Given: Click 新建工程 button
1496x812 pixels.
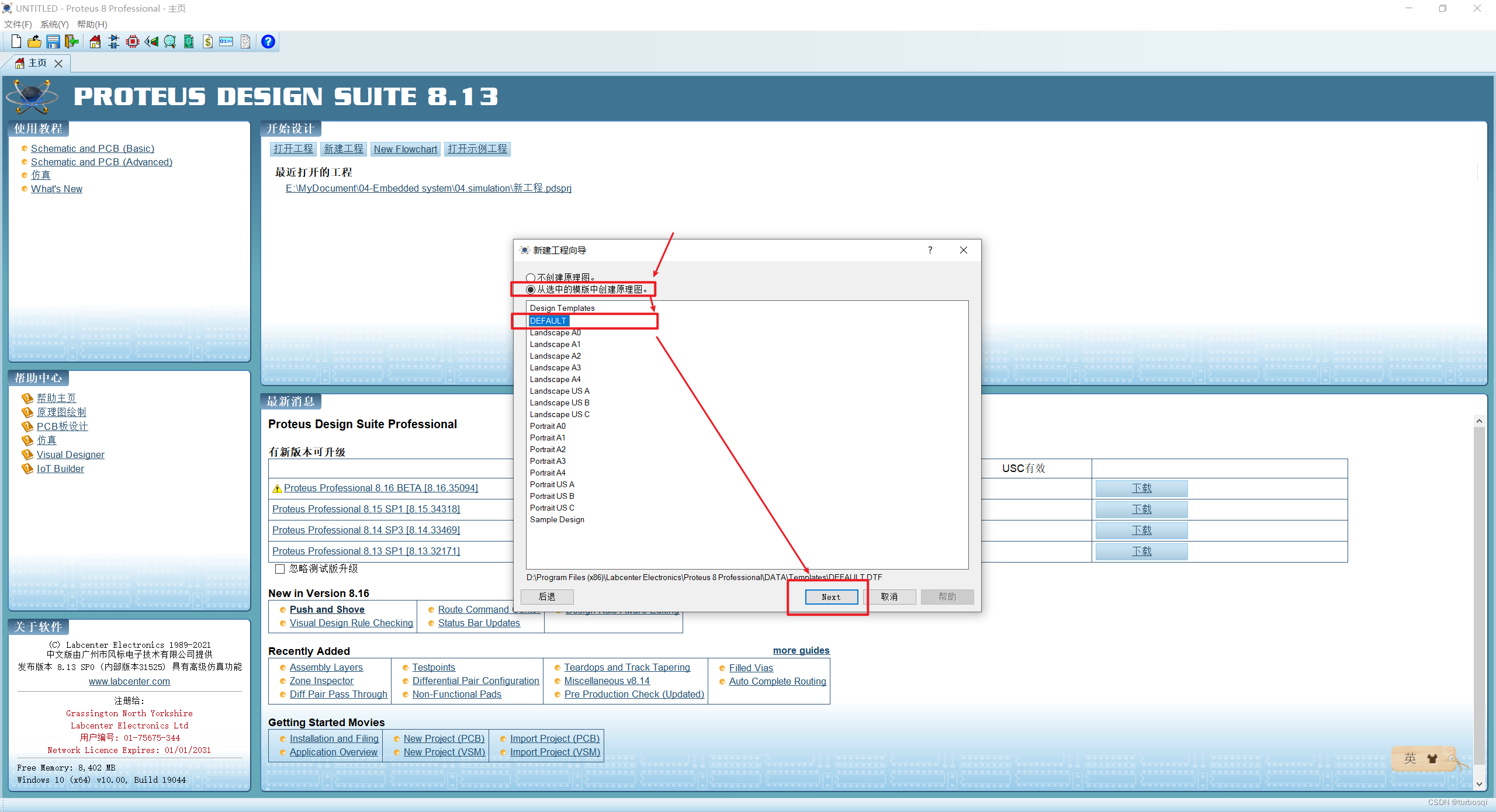Looking at the screenshot, I should [344, 149].
